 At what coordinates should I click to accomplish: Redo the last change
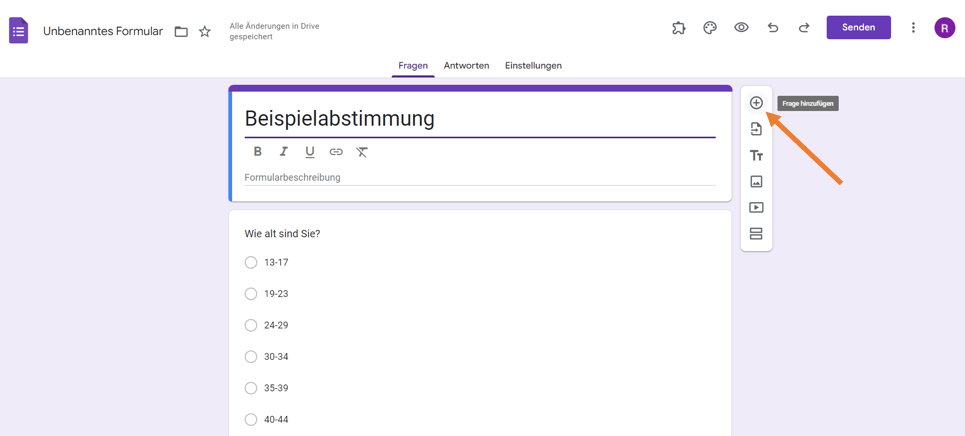click(804, 28)
